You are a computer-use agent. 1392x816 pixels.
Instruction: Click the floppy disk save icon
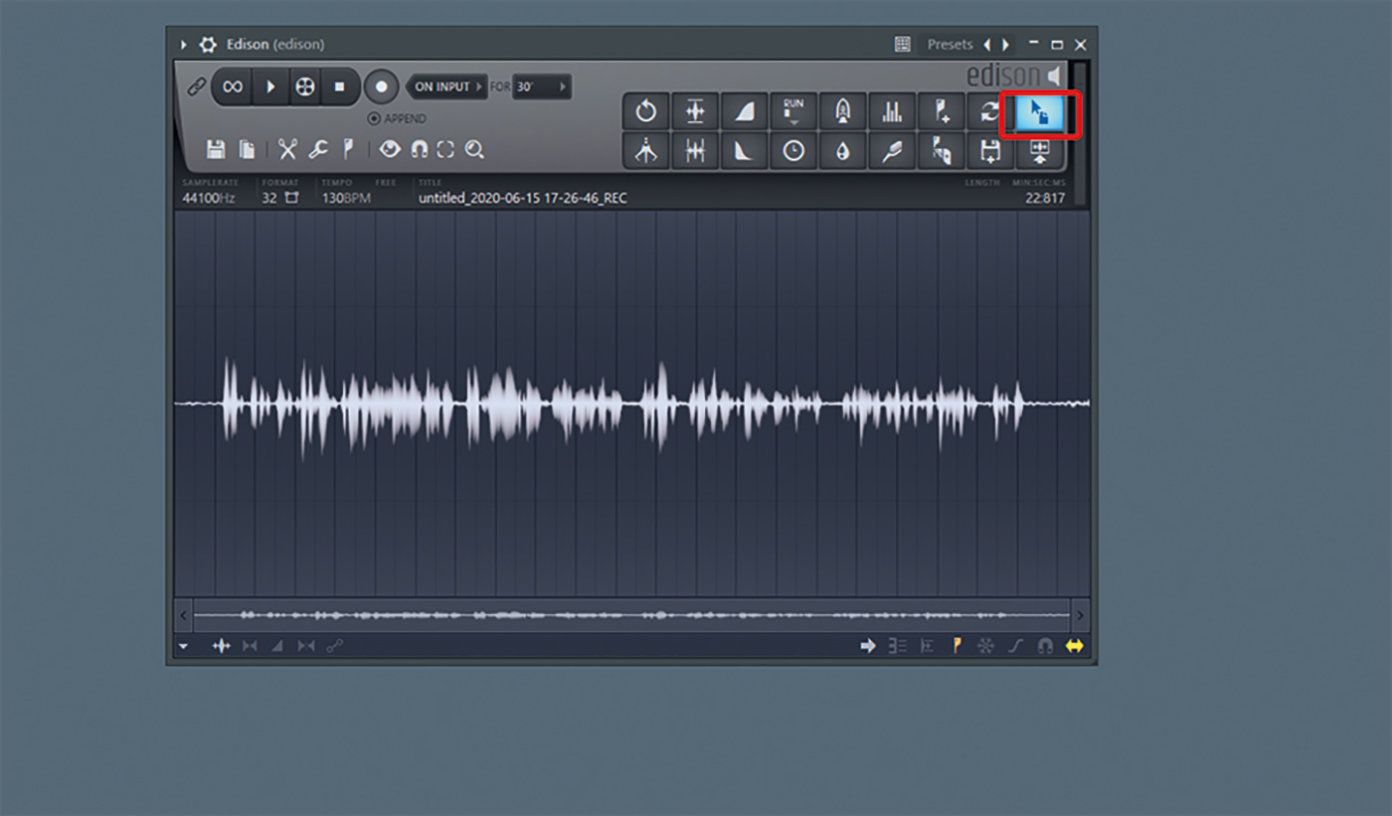point(215,150)
